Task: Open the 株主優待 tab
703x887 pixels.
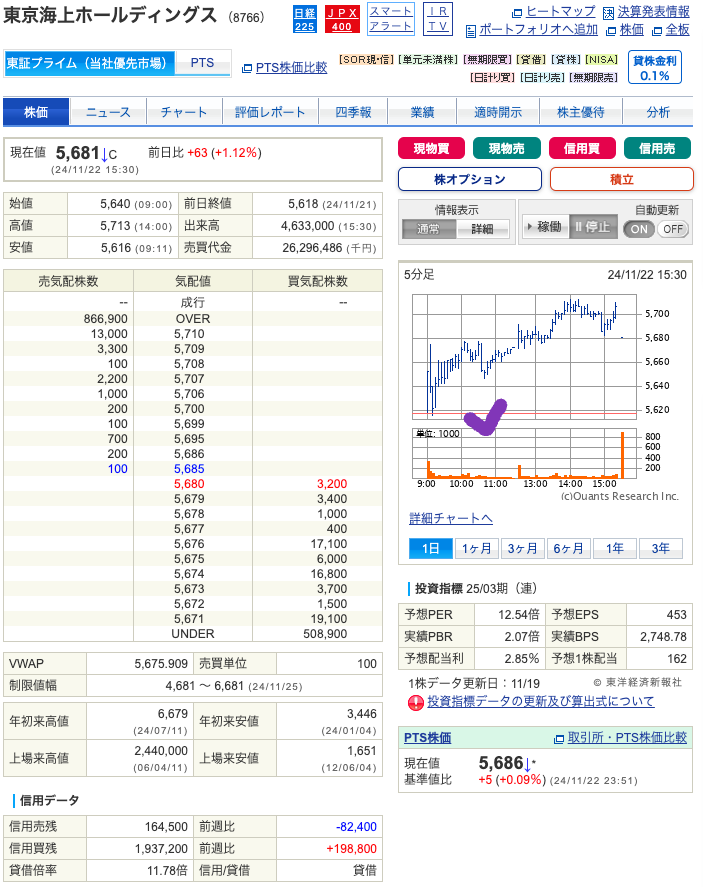Action: click(x=581, y=112)
